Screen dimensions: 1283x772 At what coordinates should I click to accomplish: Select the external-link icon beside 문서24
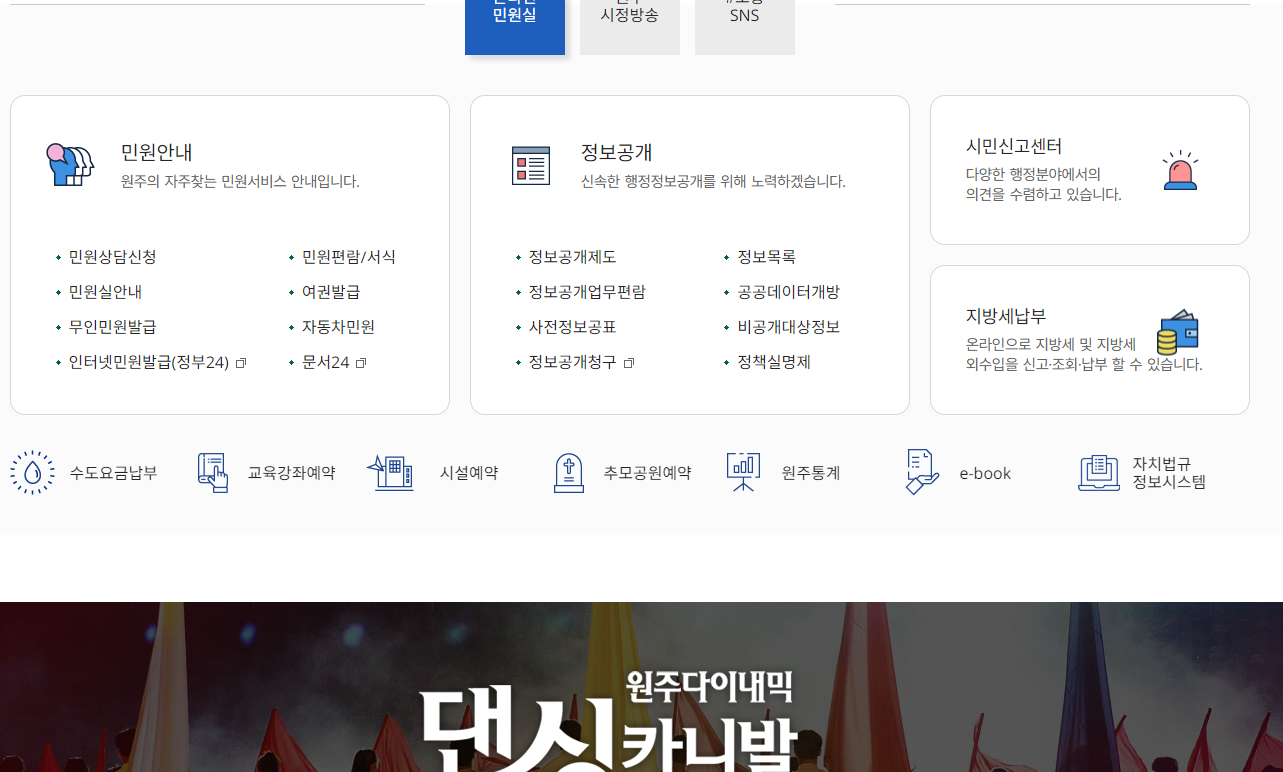pos(361,363)
